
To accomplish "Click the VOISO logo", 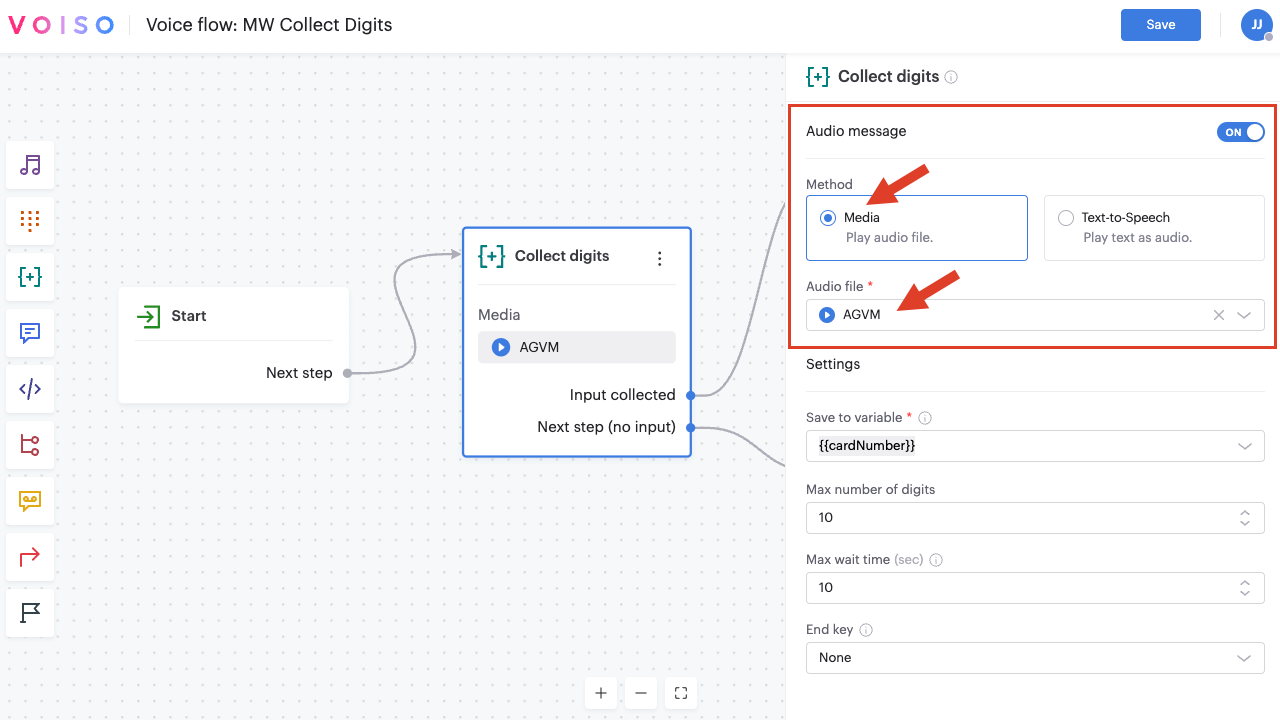I will [61, 25].
